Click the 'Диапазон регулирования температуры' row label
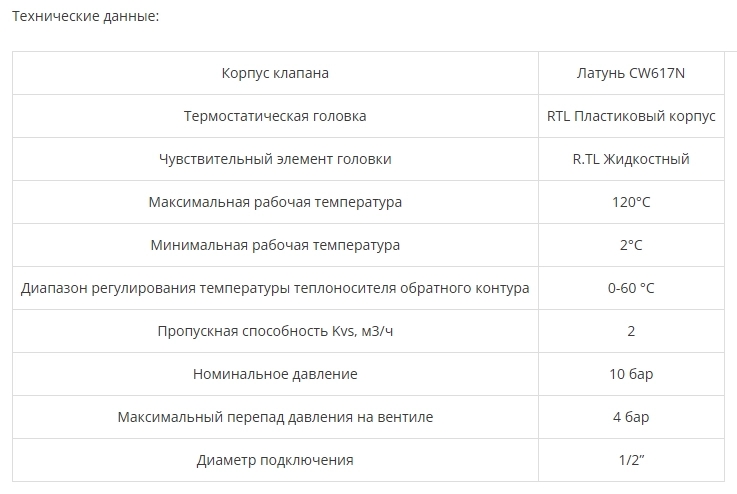Viewport: 737px width, 494px height. pyautogui.click(x=275, y=288)
